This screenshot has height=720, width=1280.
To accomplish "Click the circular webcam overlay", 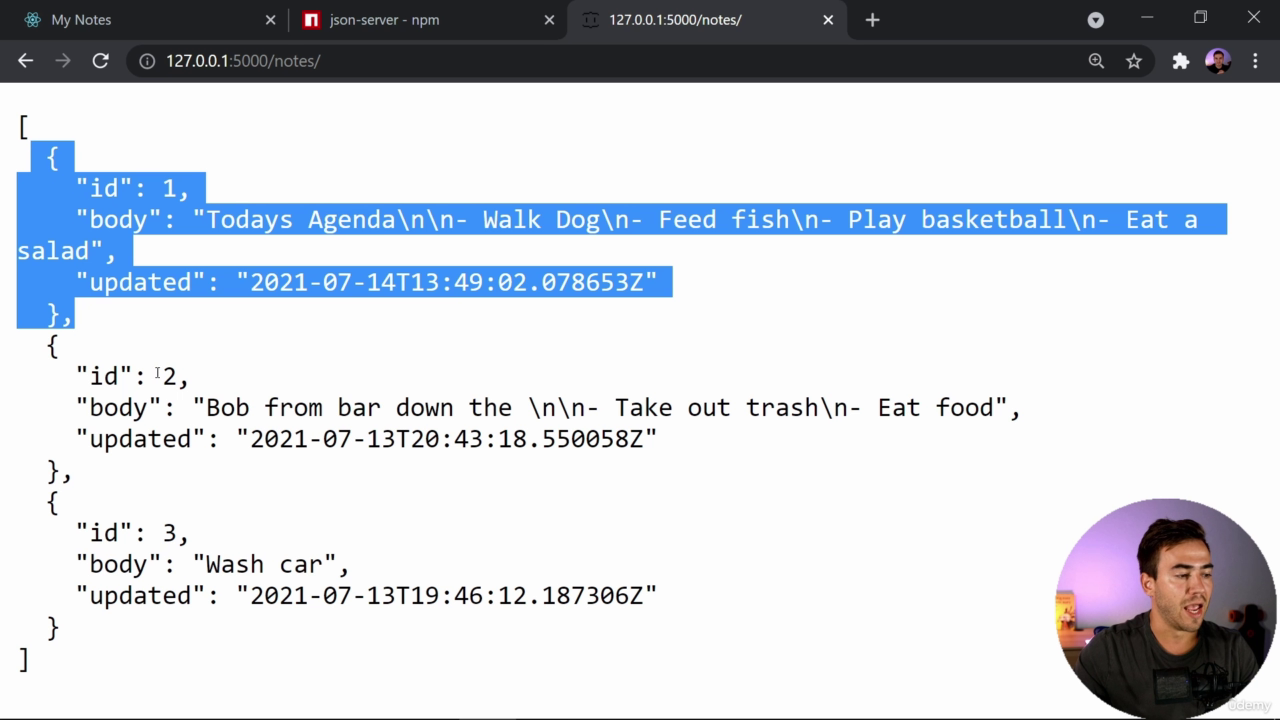I will click(1165, 600).
